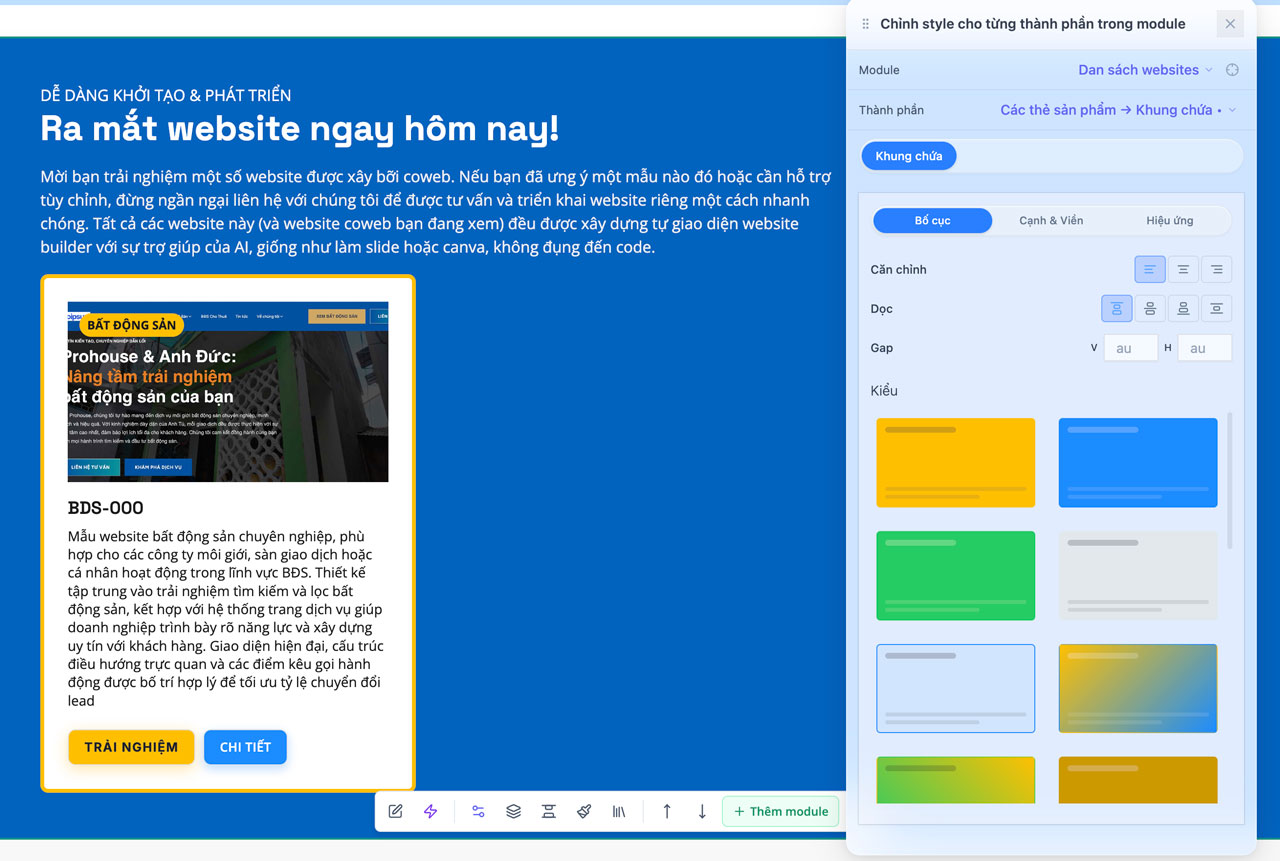Screen dimensions: 1280x861
Task: Switch to the Bố cục tab
Action: click(x=933, y=220)
